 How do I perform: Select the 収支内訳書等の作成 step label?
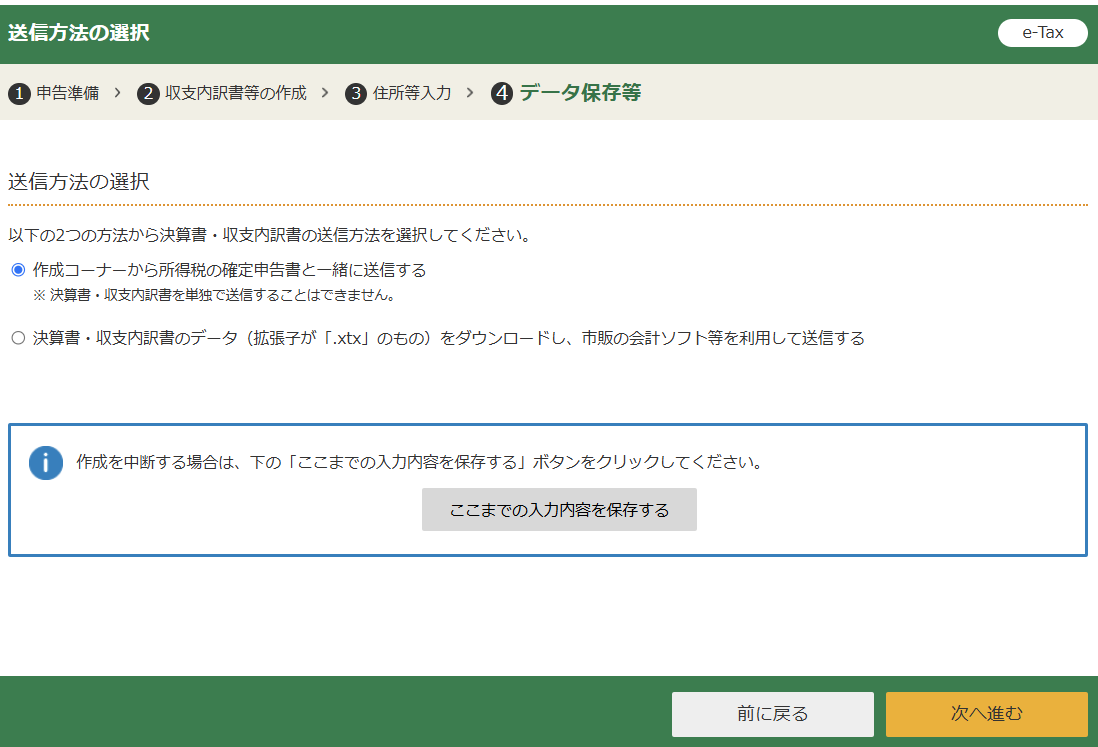point(236,93)
